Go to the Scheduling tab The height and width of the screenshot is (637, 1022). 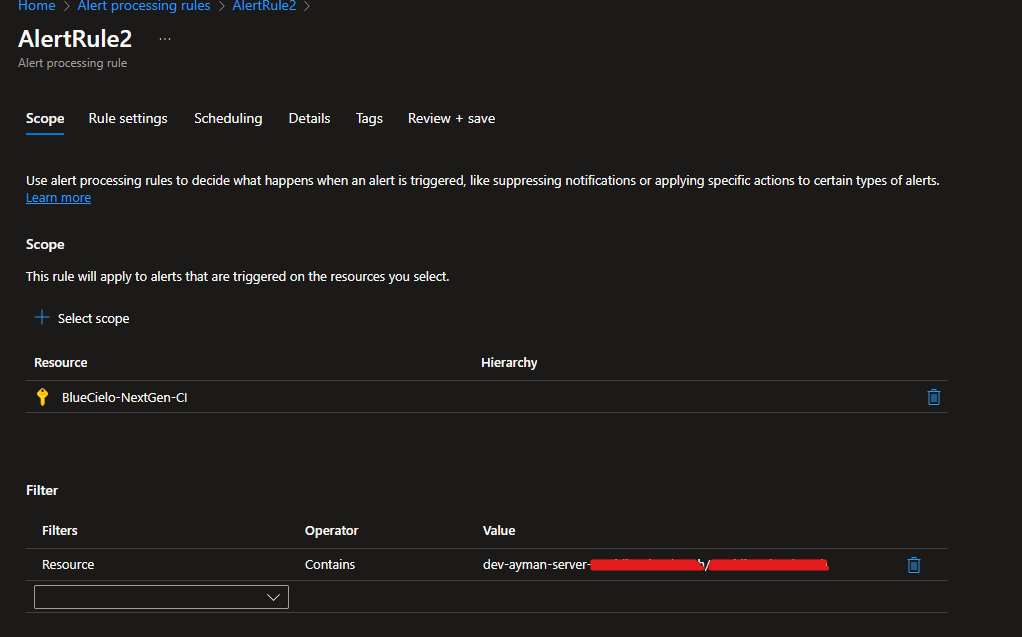click(x=228, y=119)
